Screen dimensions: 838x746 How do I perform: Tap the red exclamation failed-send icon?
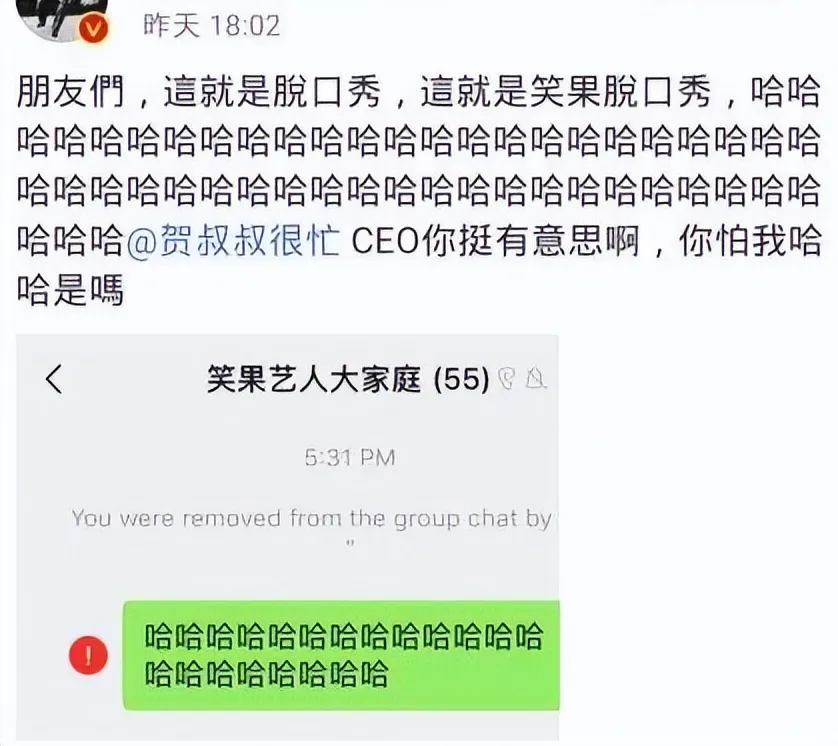coord(88,655)
